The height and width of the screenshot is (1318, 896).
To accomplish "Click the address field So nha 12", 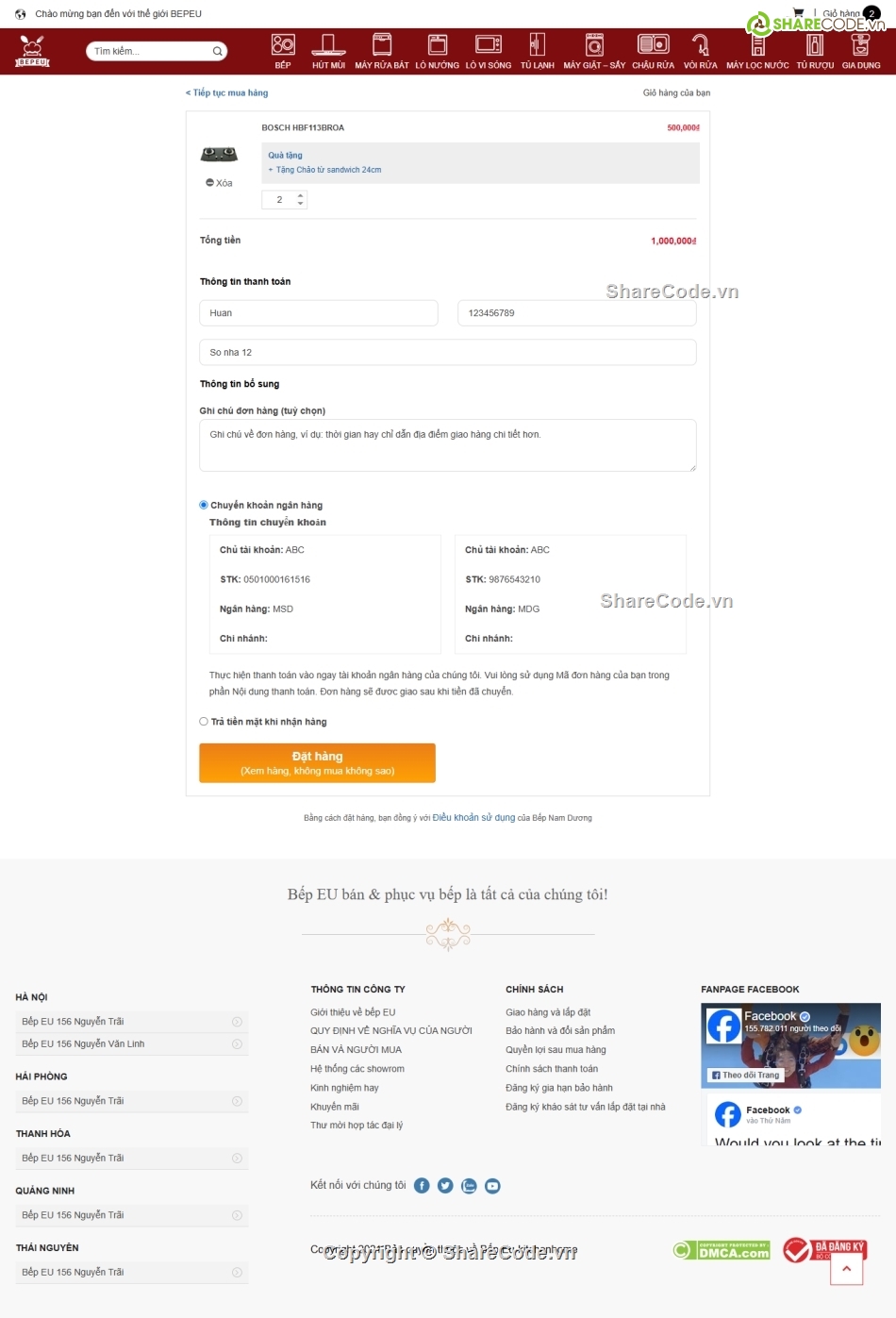I will [448, 353].
